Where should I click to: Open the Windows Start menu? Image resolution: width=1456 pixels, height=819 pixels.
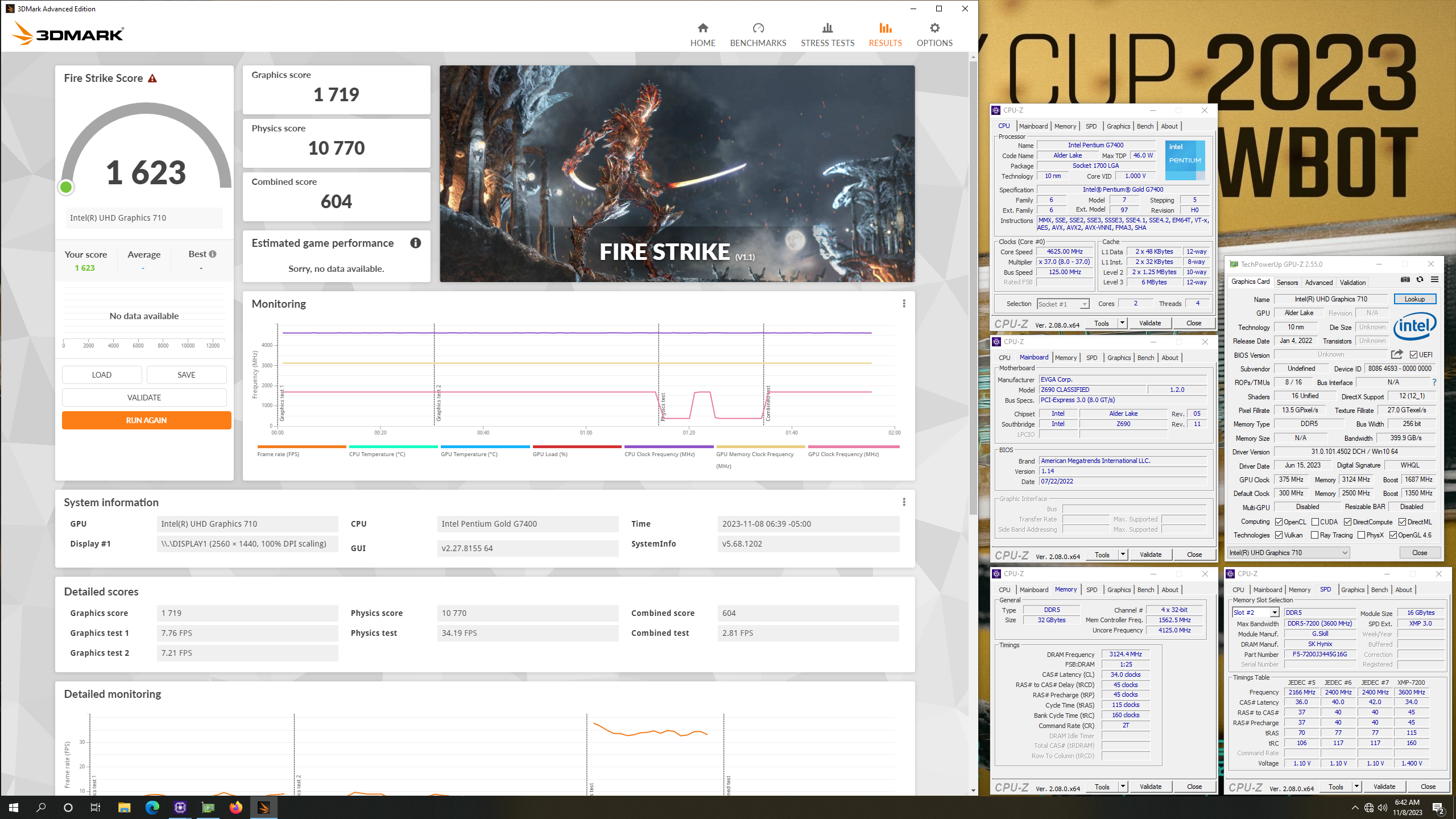coord(14,807)
